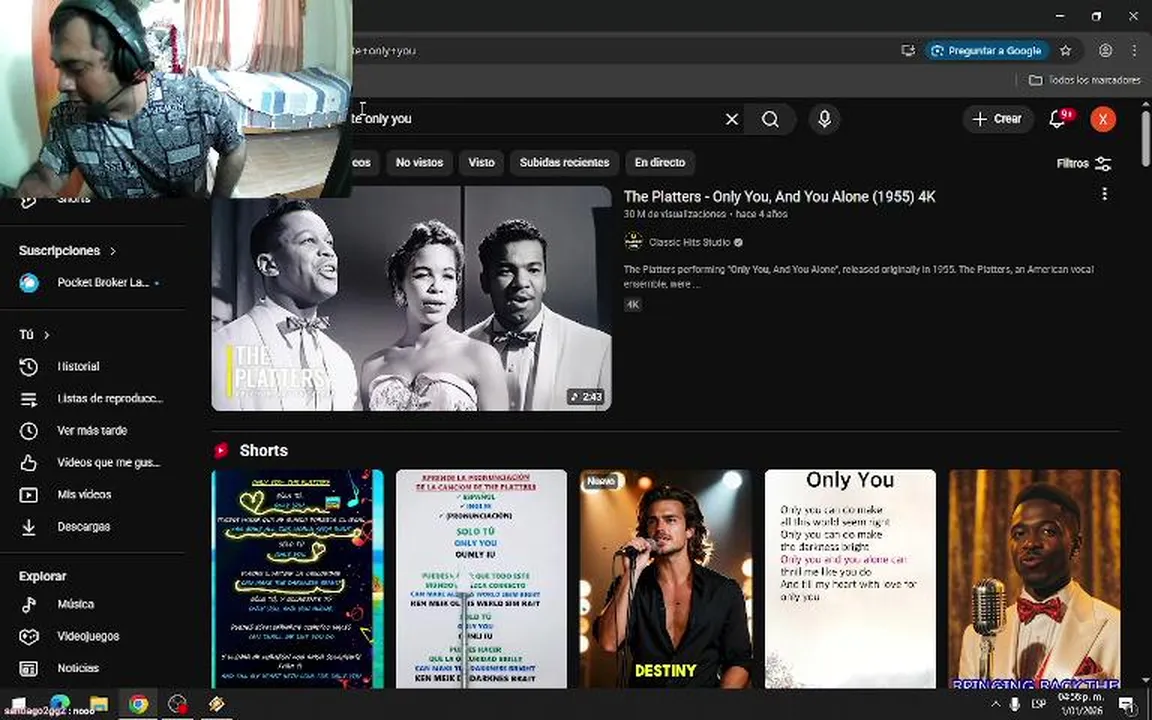The height and width of the screenshot is (720, 1152).
Task: Open the Historial sidebar label
Action: click(x=79, y=367)
